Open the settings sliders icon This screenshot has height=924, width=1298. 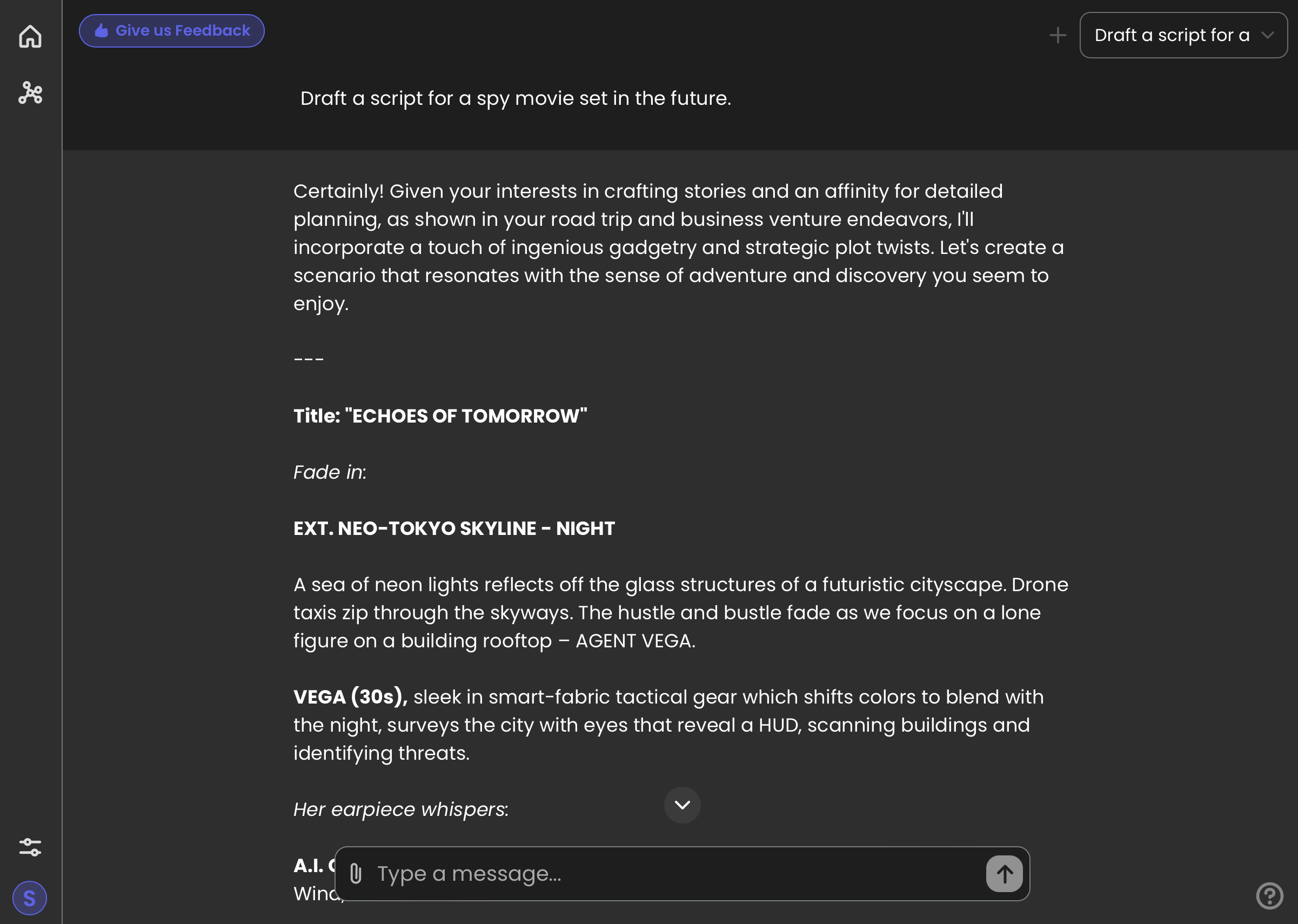30,847
